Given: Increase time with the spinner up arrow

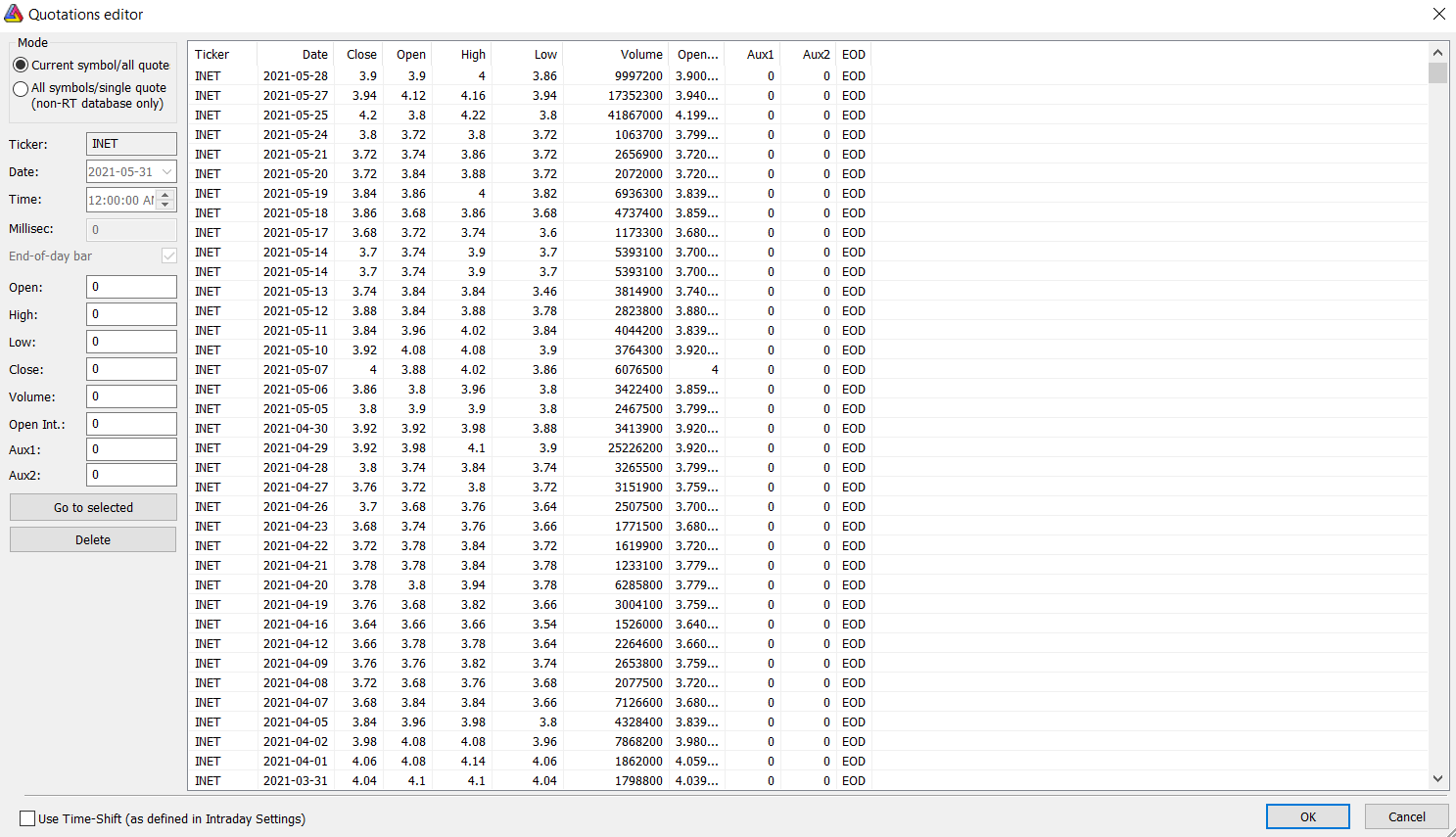Looking at the screenshot, I should click(x=165, y=195).
